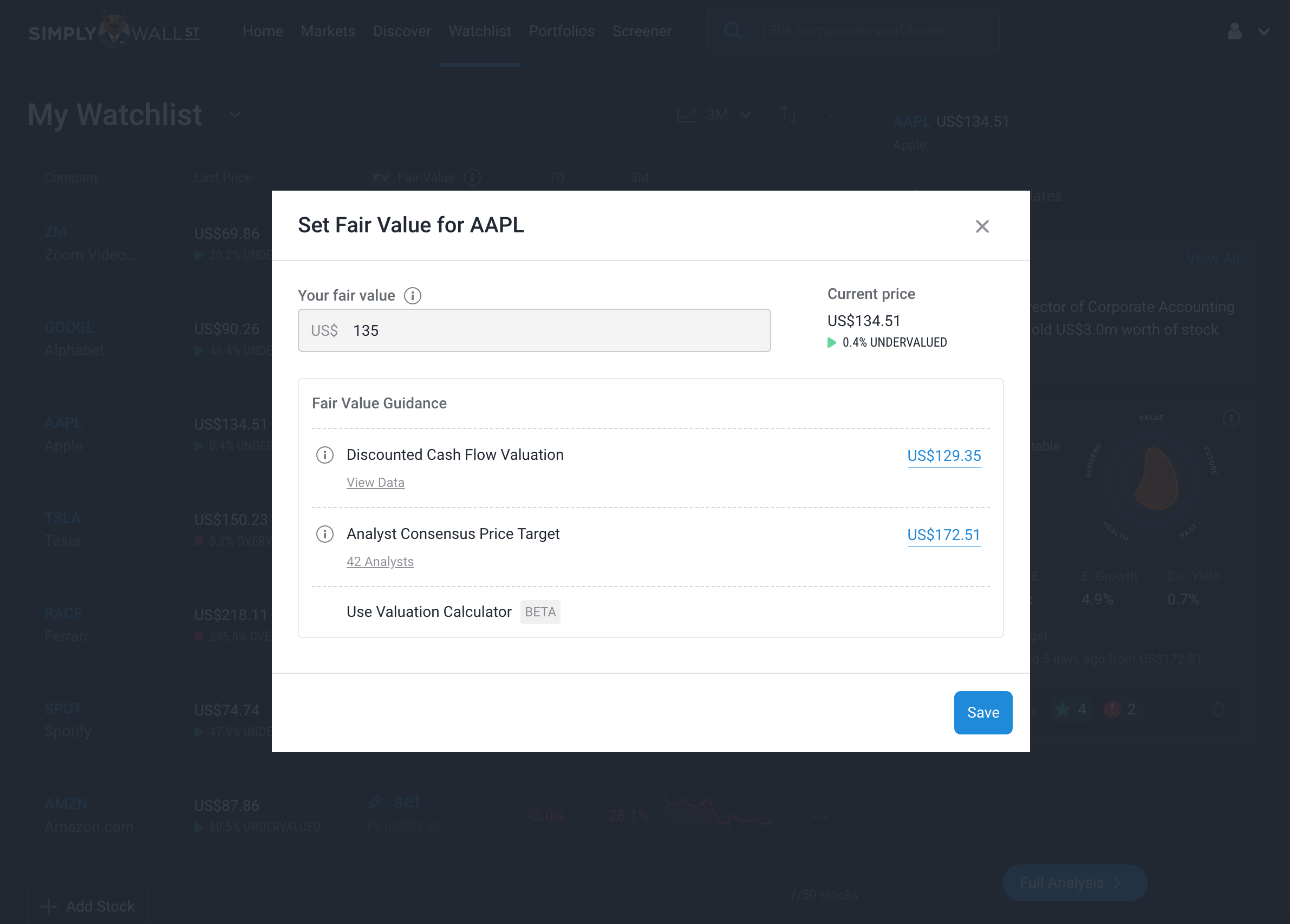Expand the account menu chevron
The height and width of the screenshot is (924, 1290).
[x=1264, y=32]
